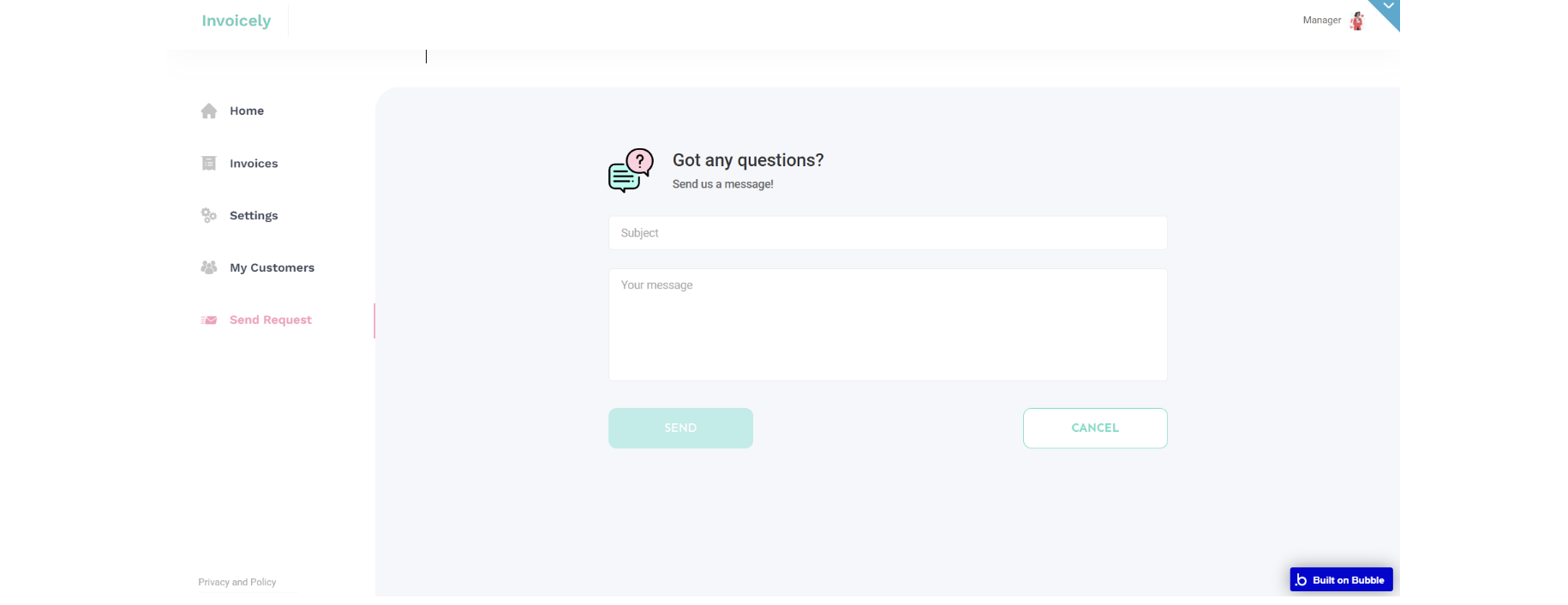
Task: Select Send Request menu label
Action: [x=271, y=320]
